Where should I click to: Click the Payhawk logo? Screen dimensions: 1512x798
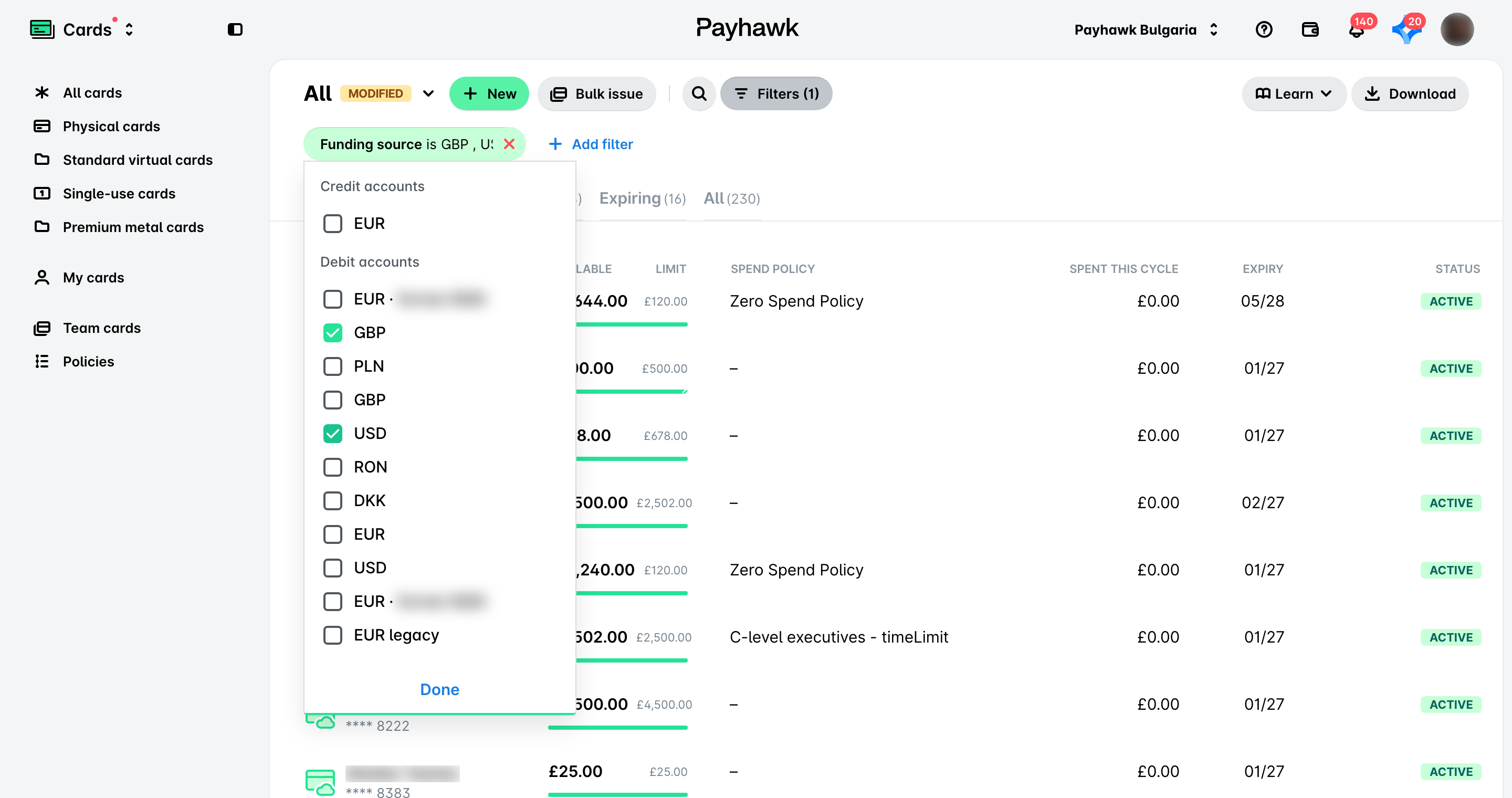(x=747, y=28)
